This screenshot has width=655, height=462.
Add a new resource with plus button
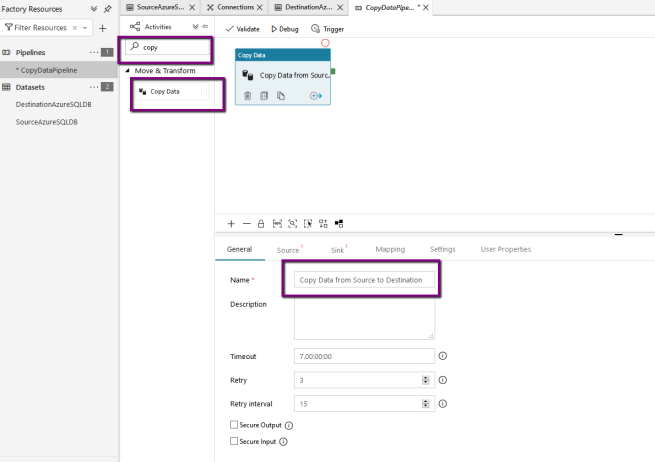(102, 28)
